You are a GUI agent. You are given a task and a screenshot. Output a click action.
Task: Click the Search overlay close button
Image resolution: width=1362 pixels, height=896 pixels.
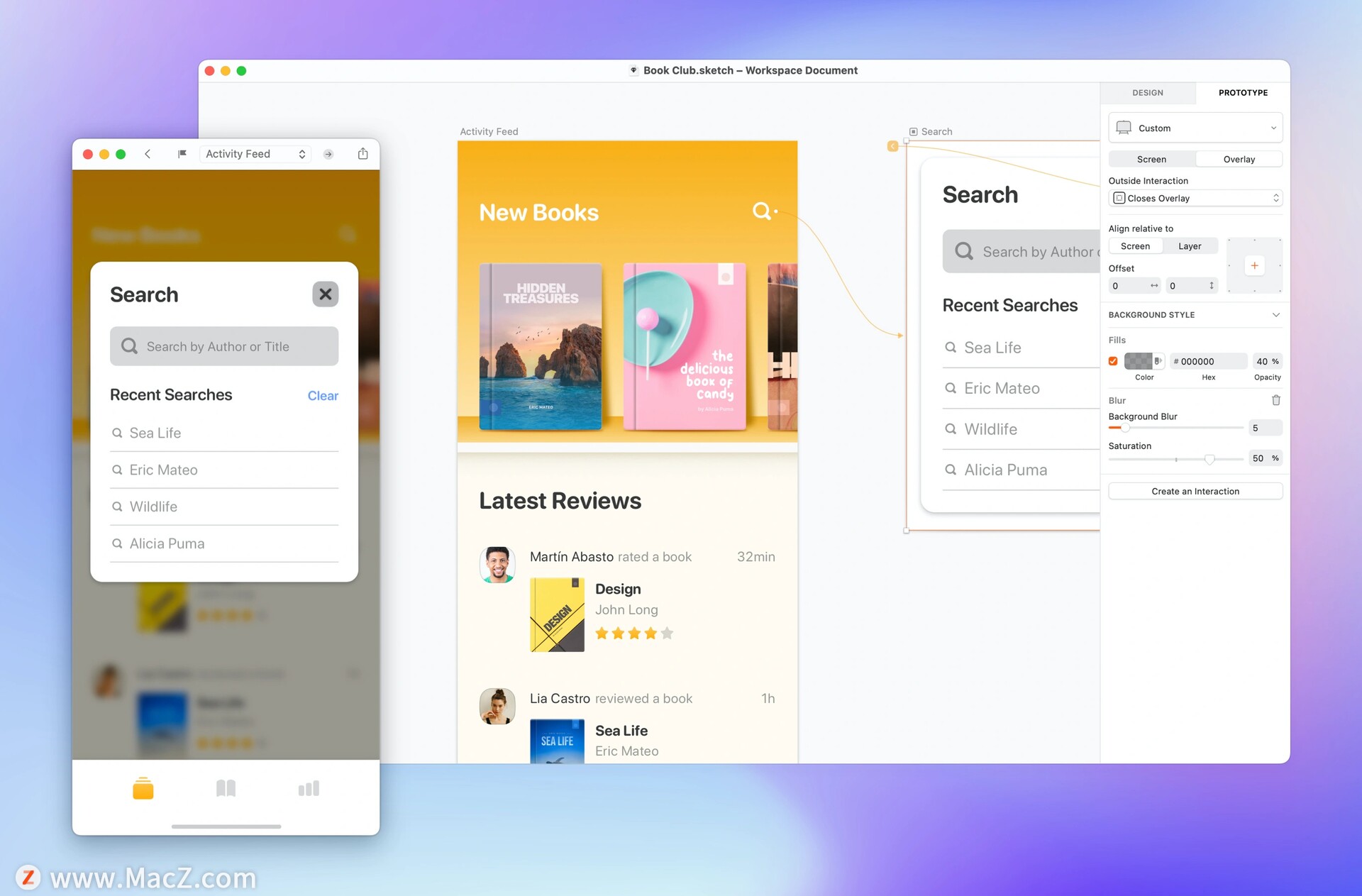pos(325,293)
